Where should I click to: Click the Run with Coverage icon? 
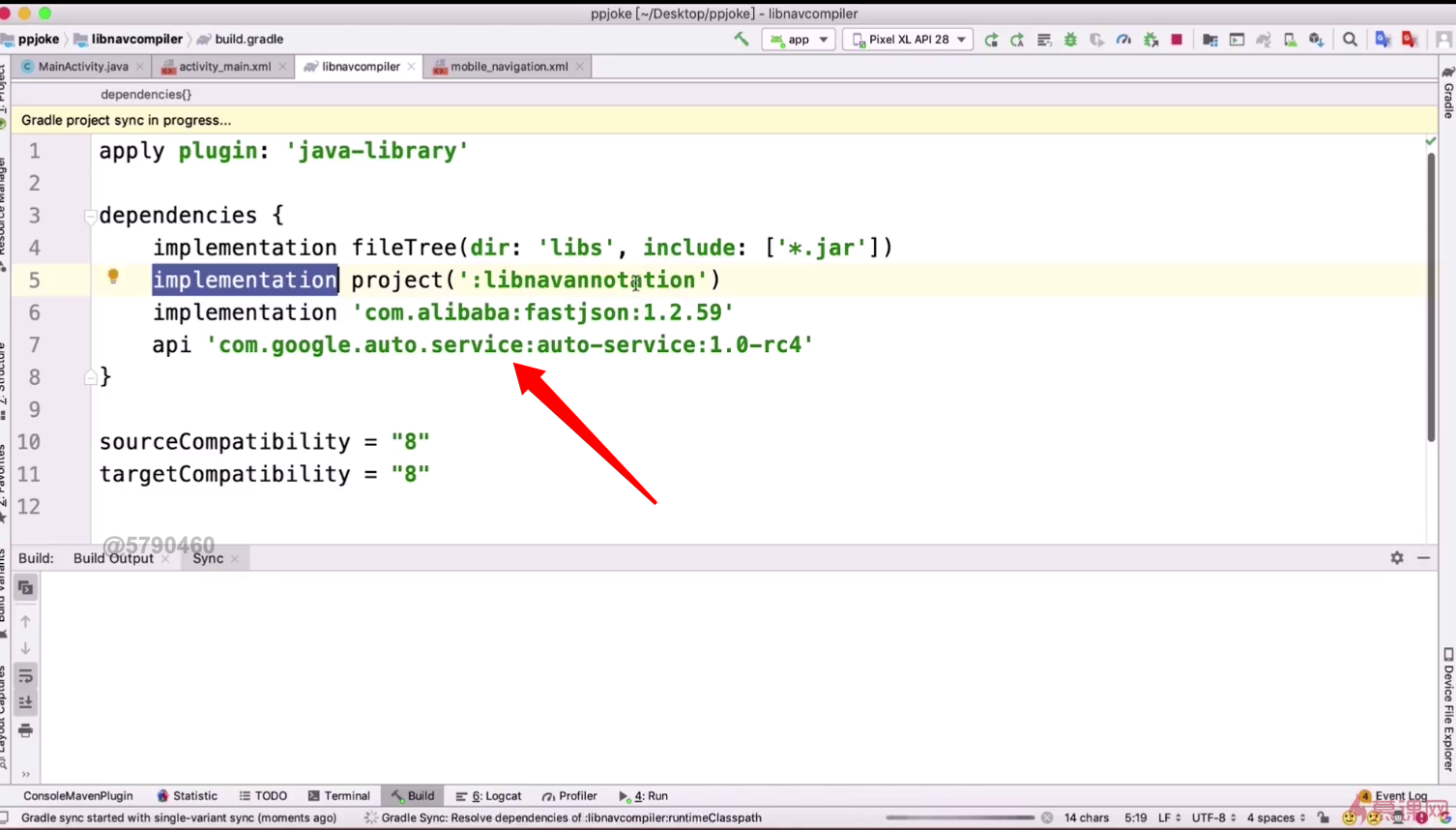pos(1096,40)
